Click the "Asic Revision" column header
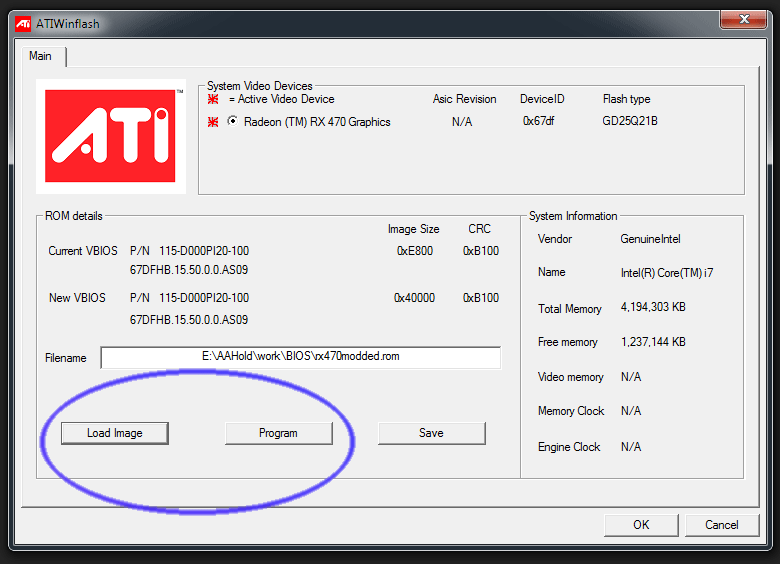Image resolution: width=780 pixels, height=564 pixels. pyautogui.click(x=465, y=99)
